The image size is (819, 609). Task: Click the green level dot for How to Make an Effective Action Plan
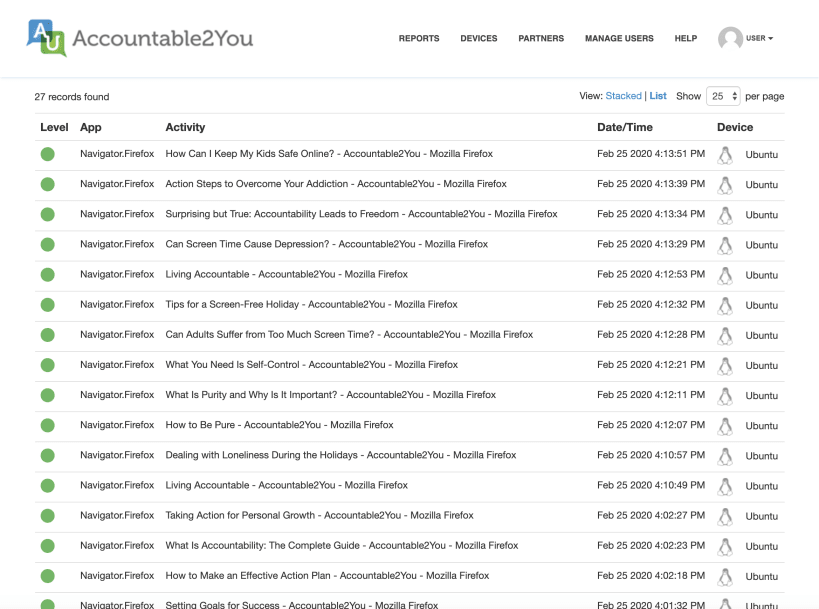(48, 576)
